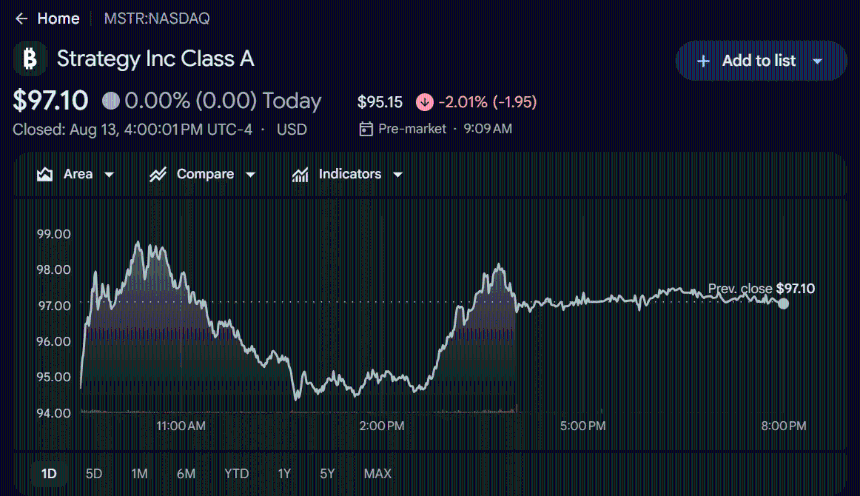This screenshot has width=860, height=496.
Task: Click the 11:00 AM axis label
Action: point(181,426)
